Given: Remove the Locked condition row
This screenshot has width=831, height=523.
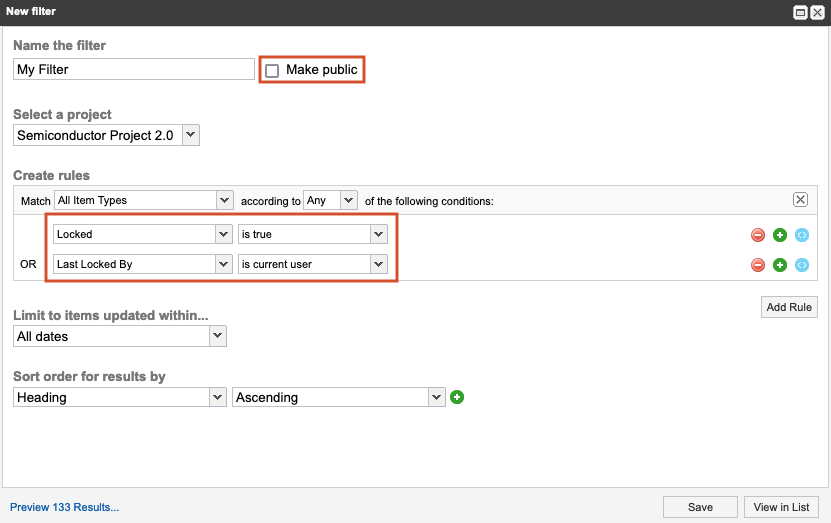Looking at the screenshot, I should [758, 235].
